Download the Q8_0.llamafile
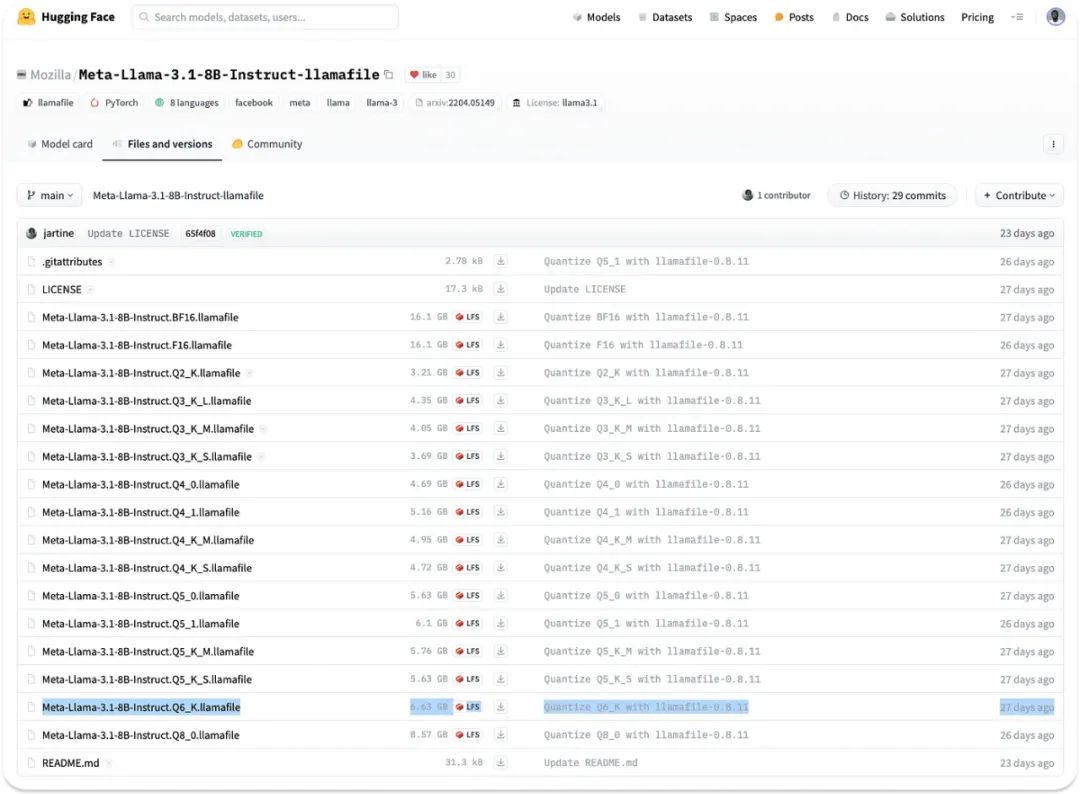The height and width of the screenshot is (794, 1080). pos(501,735)
